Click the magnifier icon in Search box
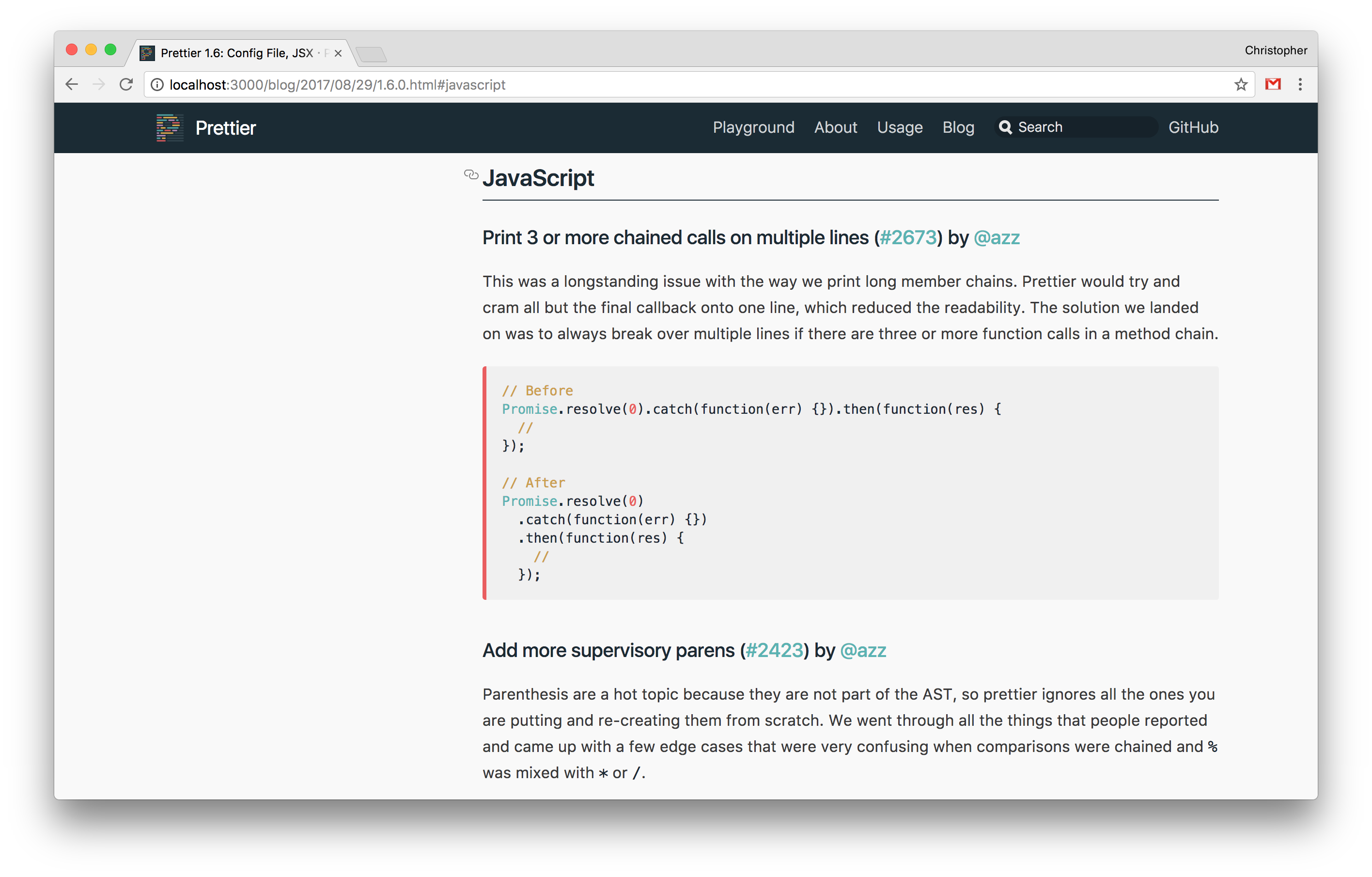Viewport: 1372px width, 877px height. tap(1006, 127)
